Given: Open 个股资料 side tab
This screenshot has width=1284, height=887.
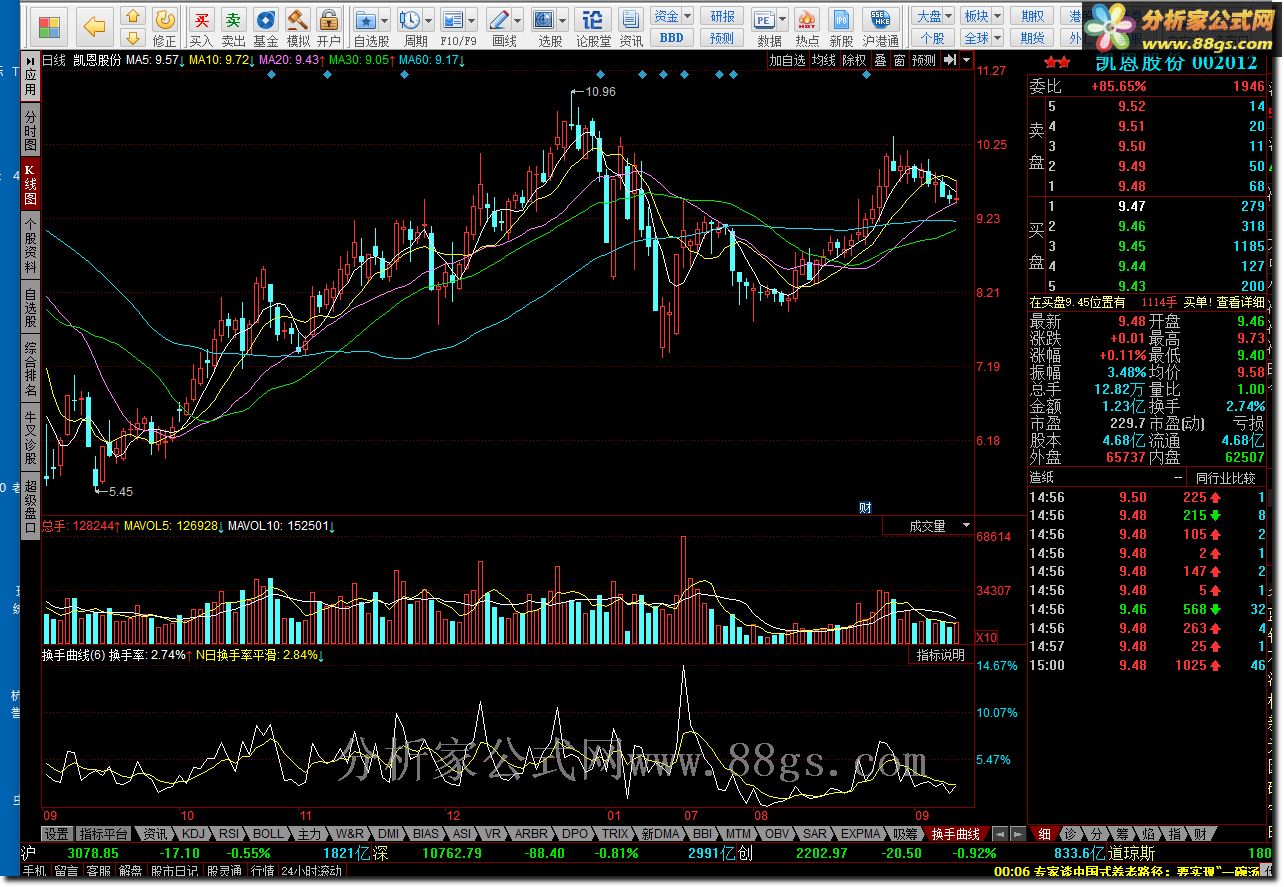Looking at the screenshot, I should coord(31,245).
